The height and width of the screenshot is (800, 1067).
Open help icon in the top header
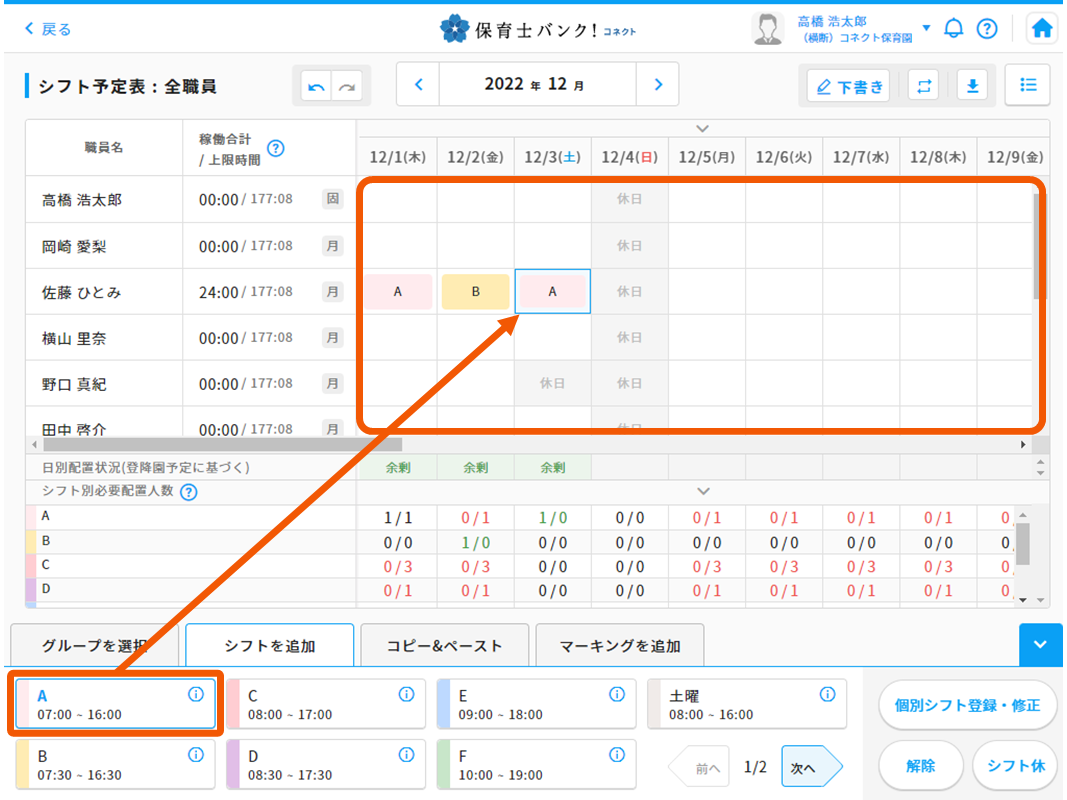[x=987, y=29]
